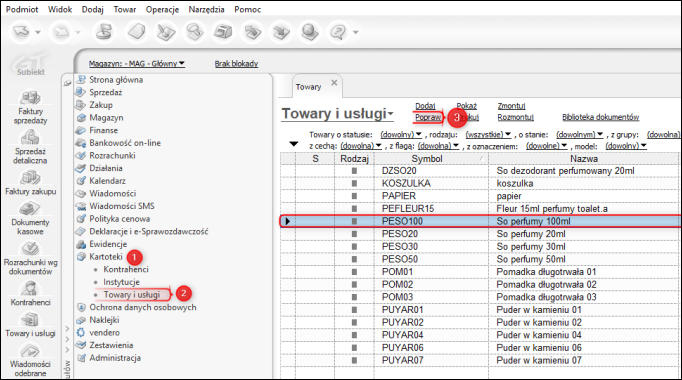The width and height of the screenshot is (682, 380).
Task: Open Biblioteka dokumentów link
Action: pyautogui.click(x=600, y=117)
